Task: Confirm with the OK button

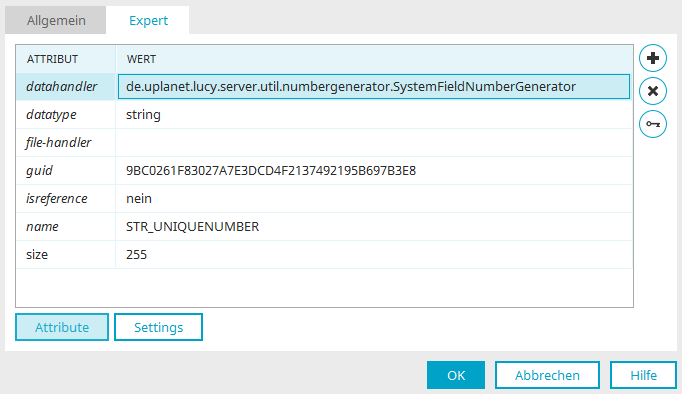Action: click(456, 375)
